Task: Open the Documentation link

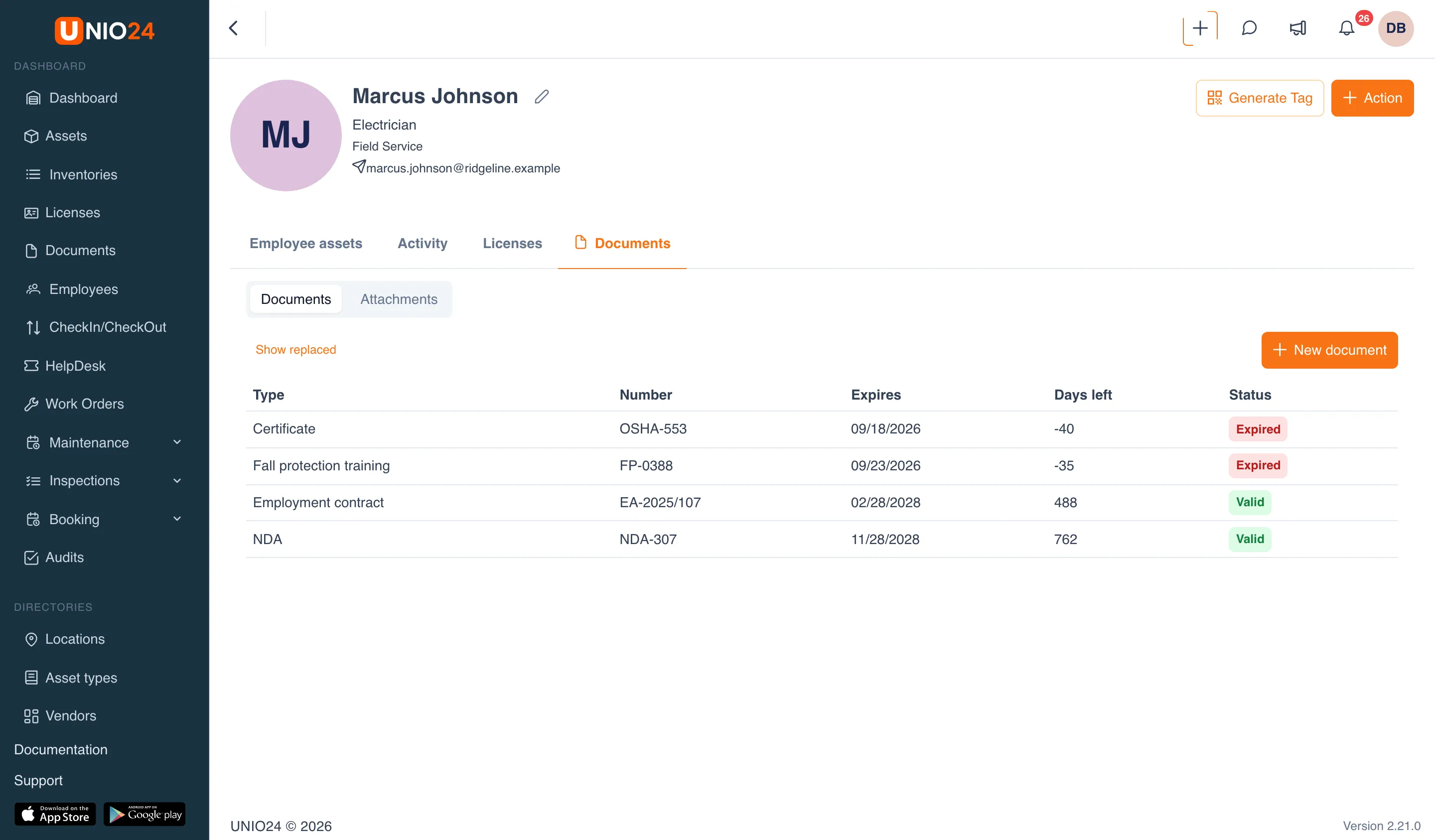Action: coord(60,749)
